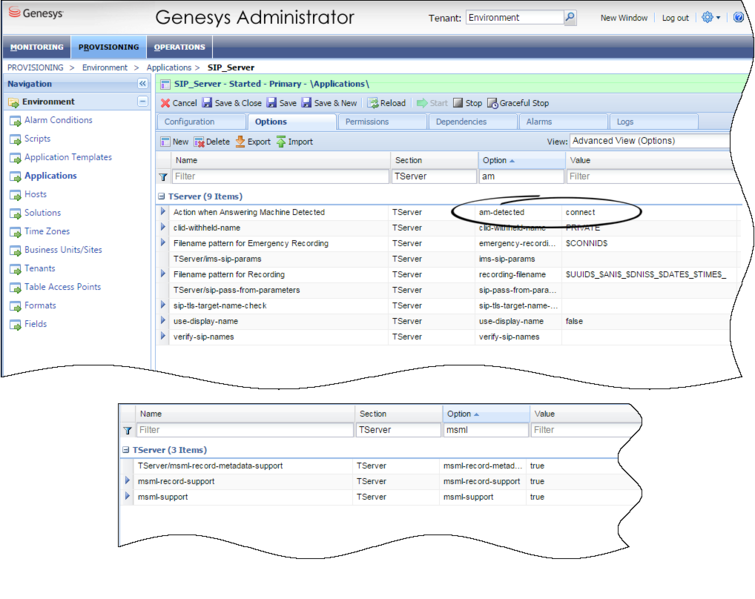Image resolution: width=755 pixels, height=599 pixels.
Task: Switch to the Permissions tab
Action: tap(366, 122)
